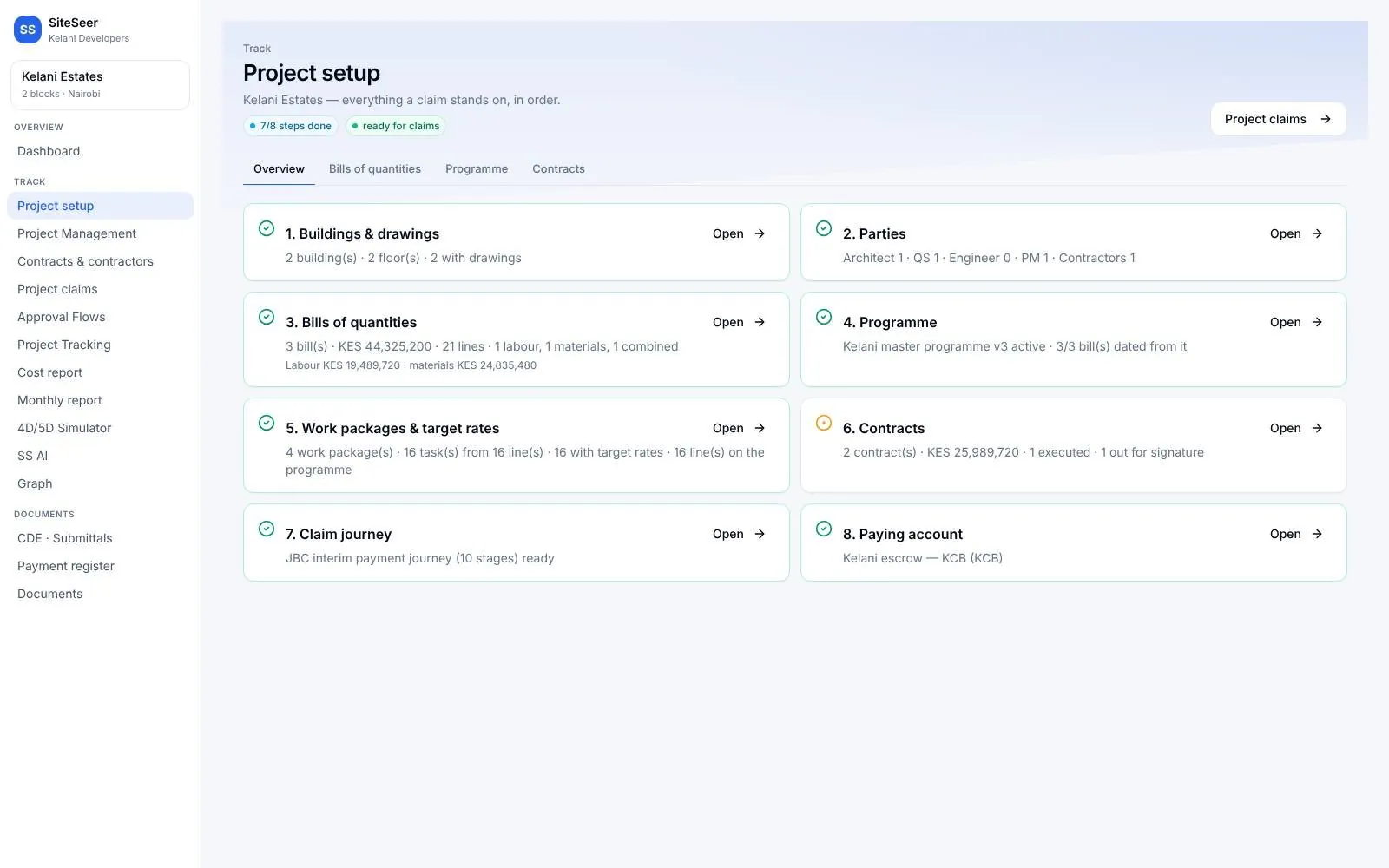
Task: Click the Open arrow on Buildings & drawings
Action: (760, 233)
